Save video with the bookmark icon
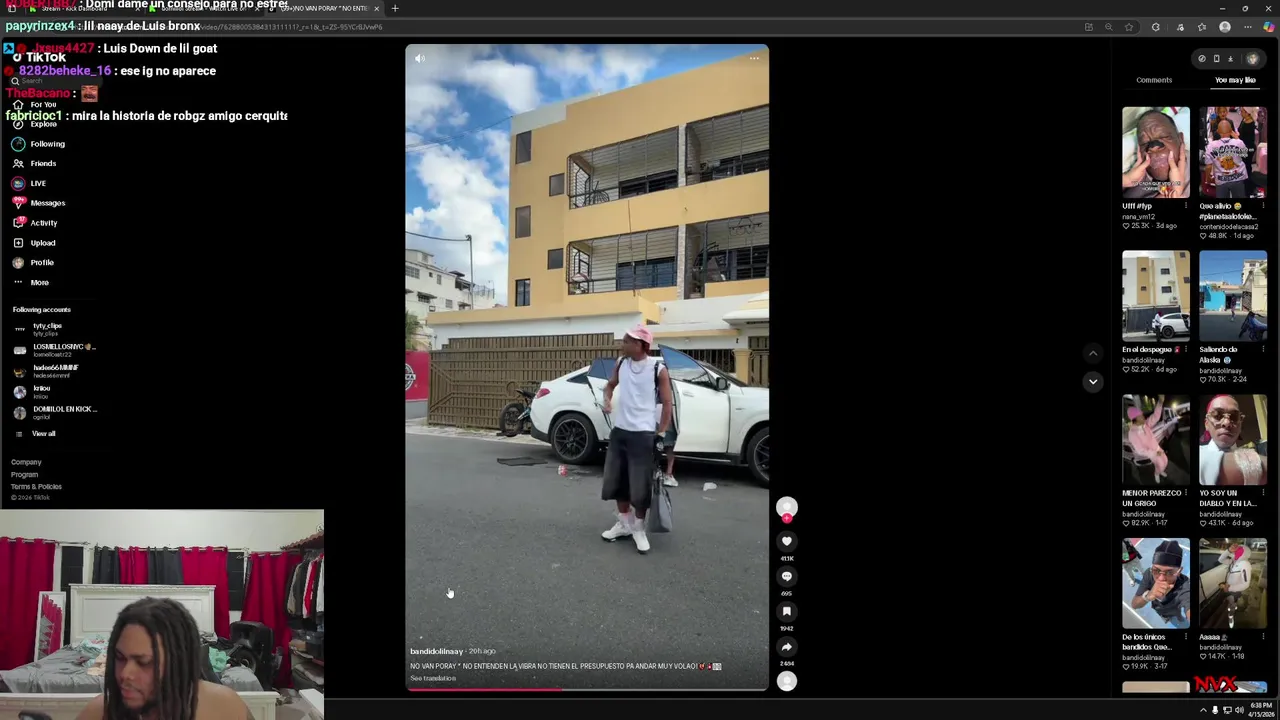This screenshot has height=720, width=1280. [x=787, y=611]
